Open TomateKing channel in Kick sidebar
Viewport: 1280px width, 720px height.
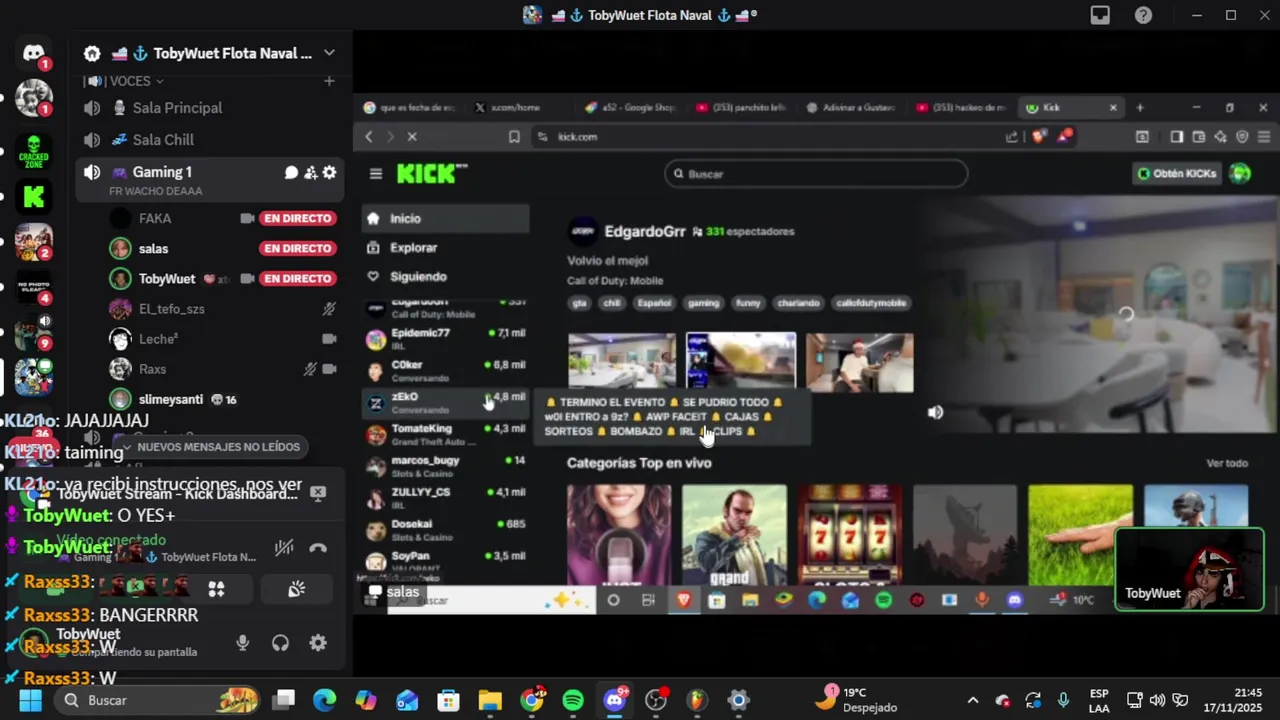coord(446,434)
